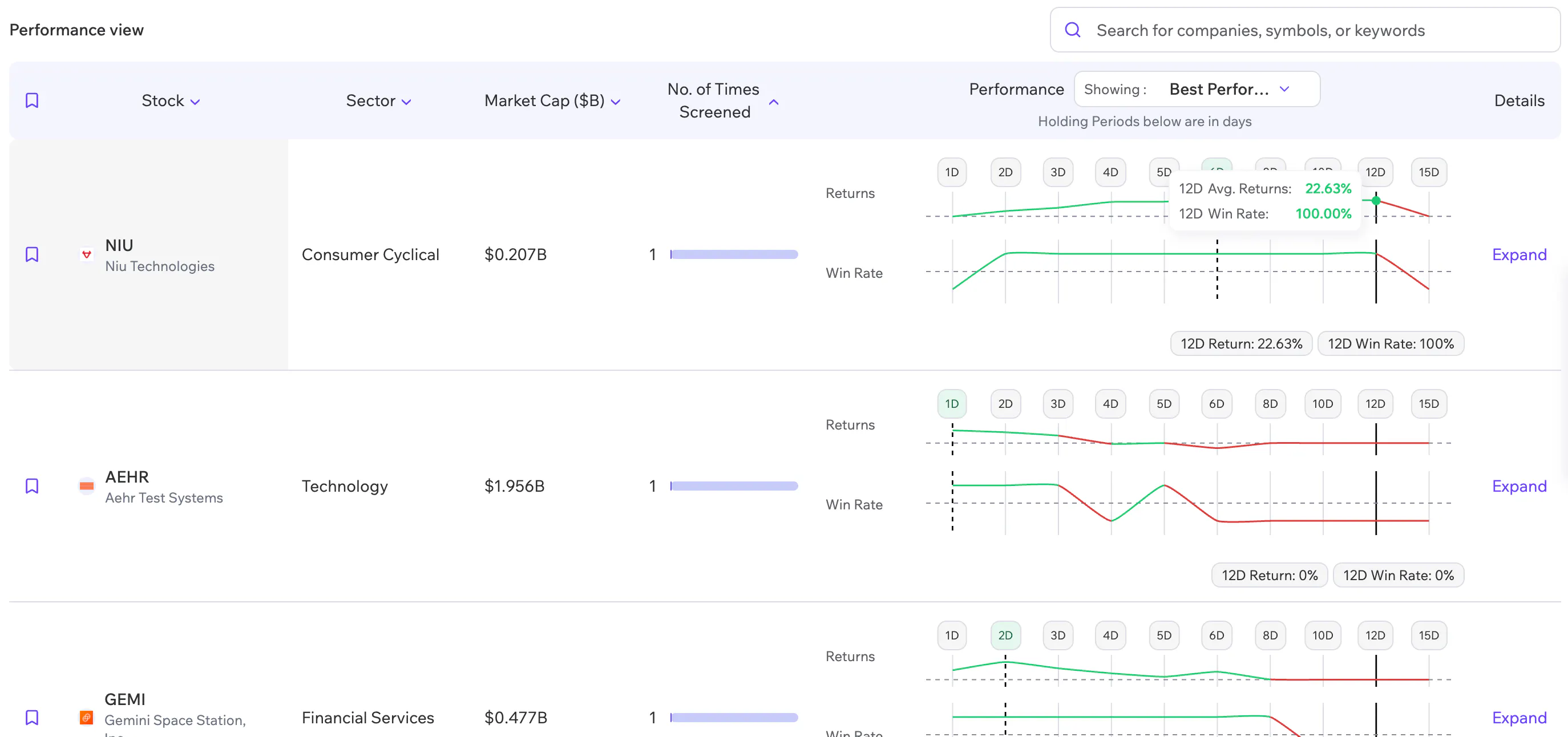Viewport: 1568px width, 737px height.
Task: Sort by Market Cap ($B) chevron
Action: (616, 102)
